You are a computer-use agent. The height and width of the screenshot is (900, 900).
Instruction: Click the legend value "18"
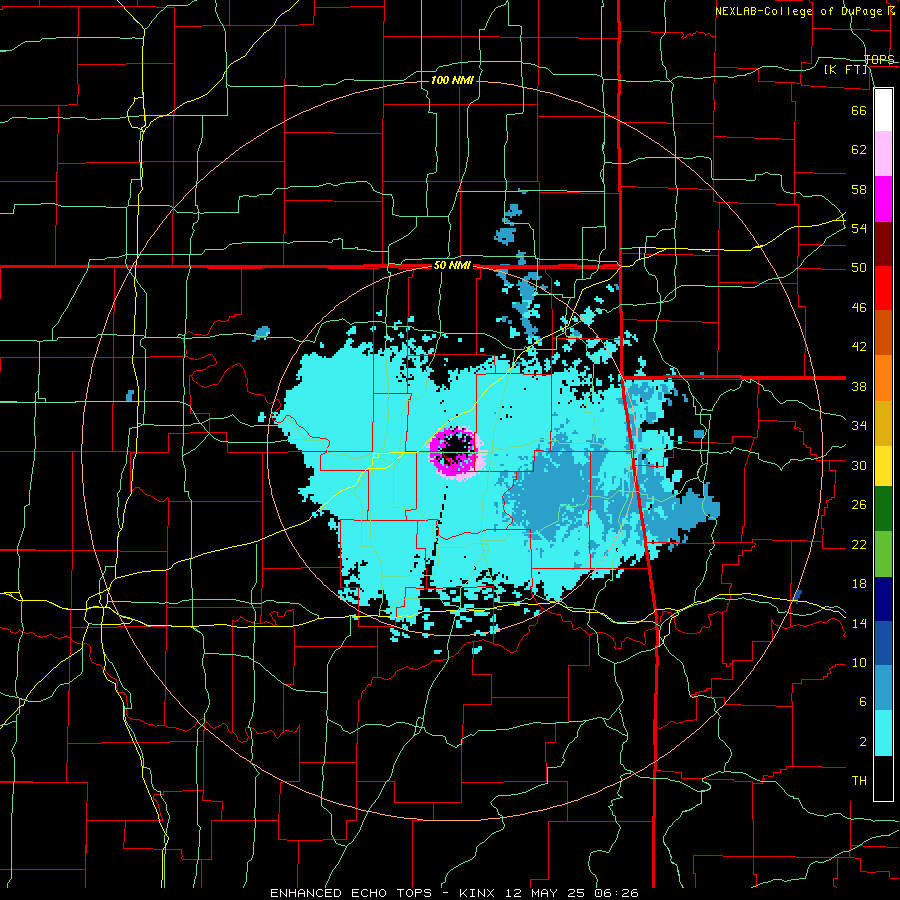click(859, 584)
